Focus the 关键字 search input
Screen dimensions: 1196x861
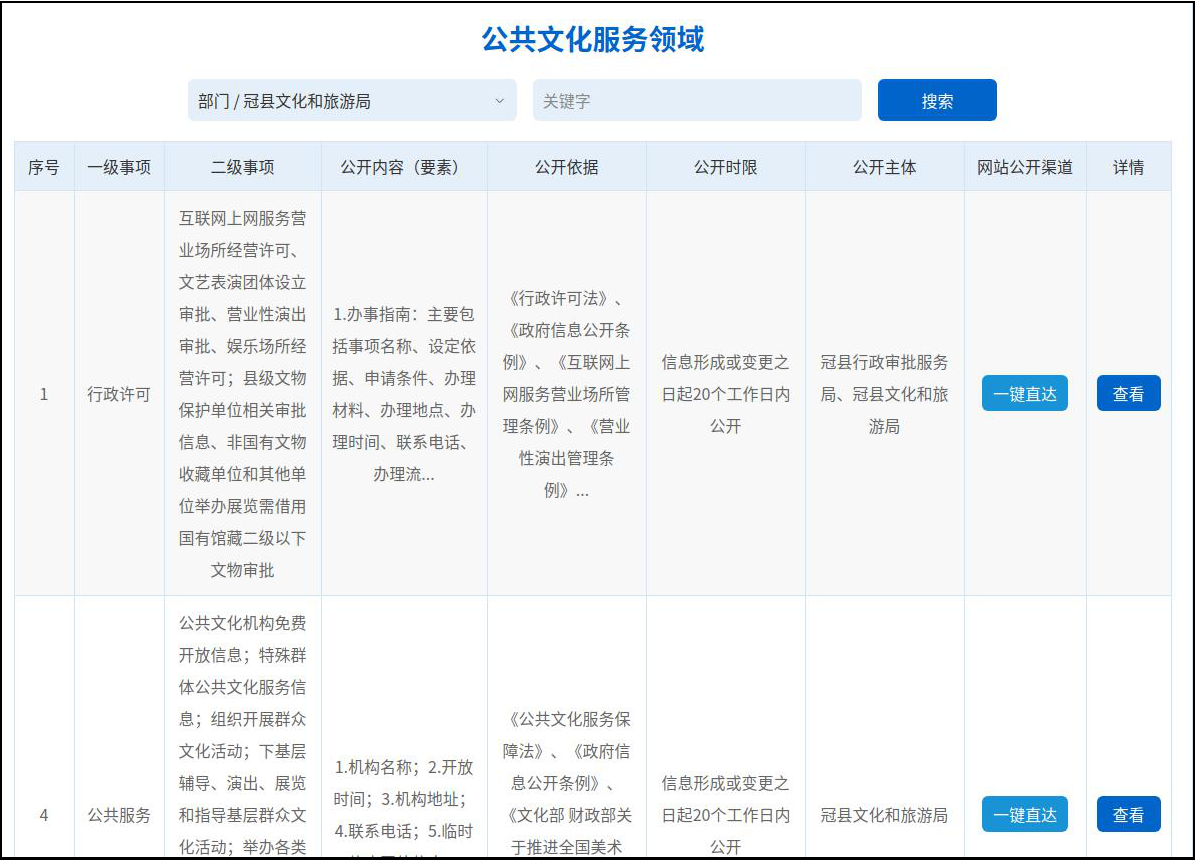(x=697, y=101)
